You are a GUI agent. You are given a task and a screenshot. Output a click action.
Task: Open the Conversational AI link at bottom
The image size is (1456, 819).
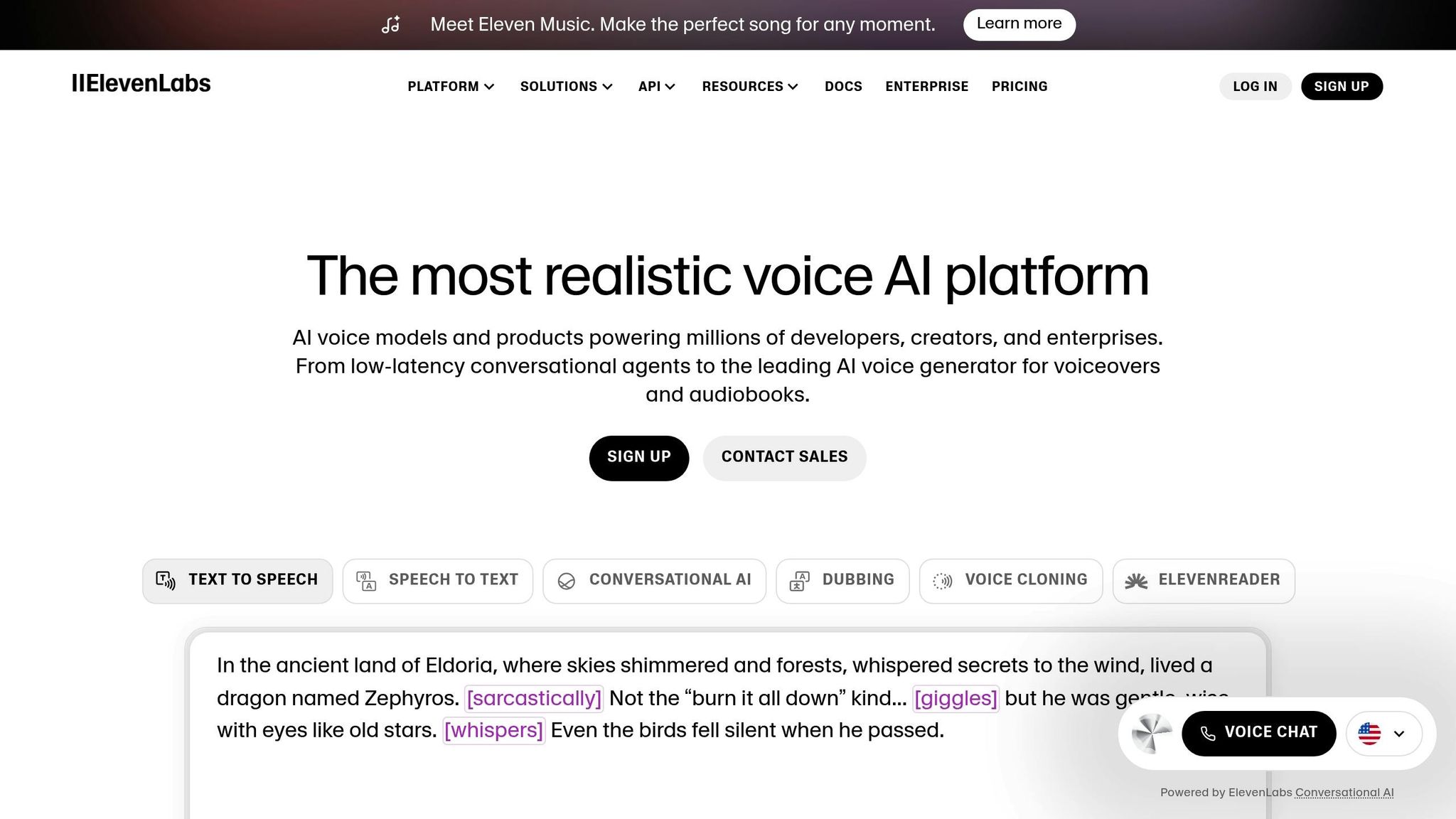(1344, 792)
